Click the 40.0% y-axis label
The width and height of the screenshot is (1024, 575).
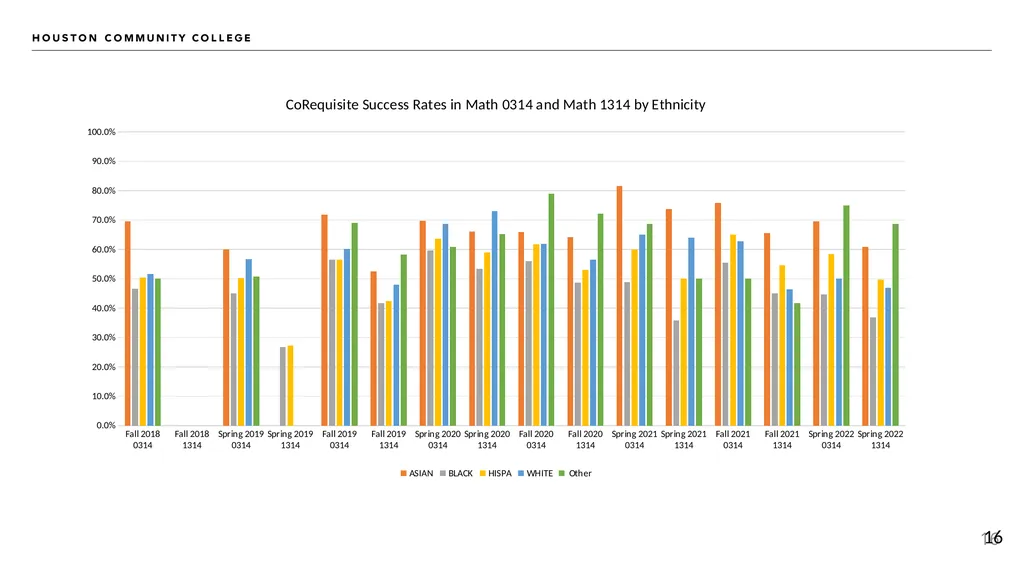click(x=103, y=308)
